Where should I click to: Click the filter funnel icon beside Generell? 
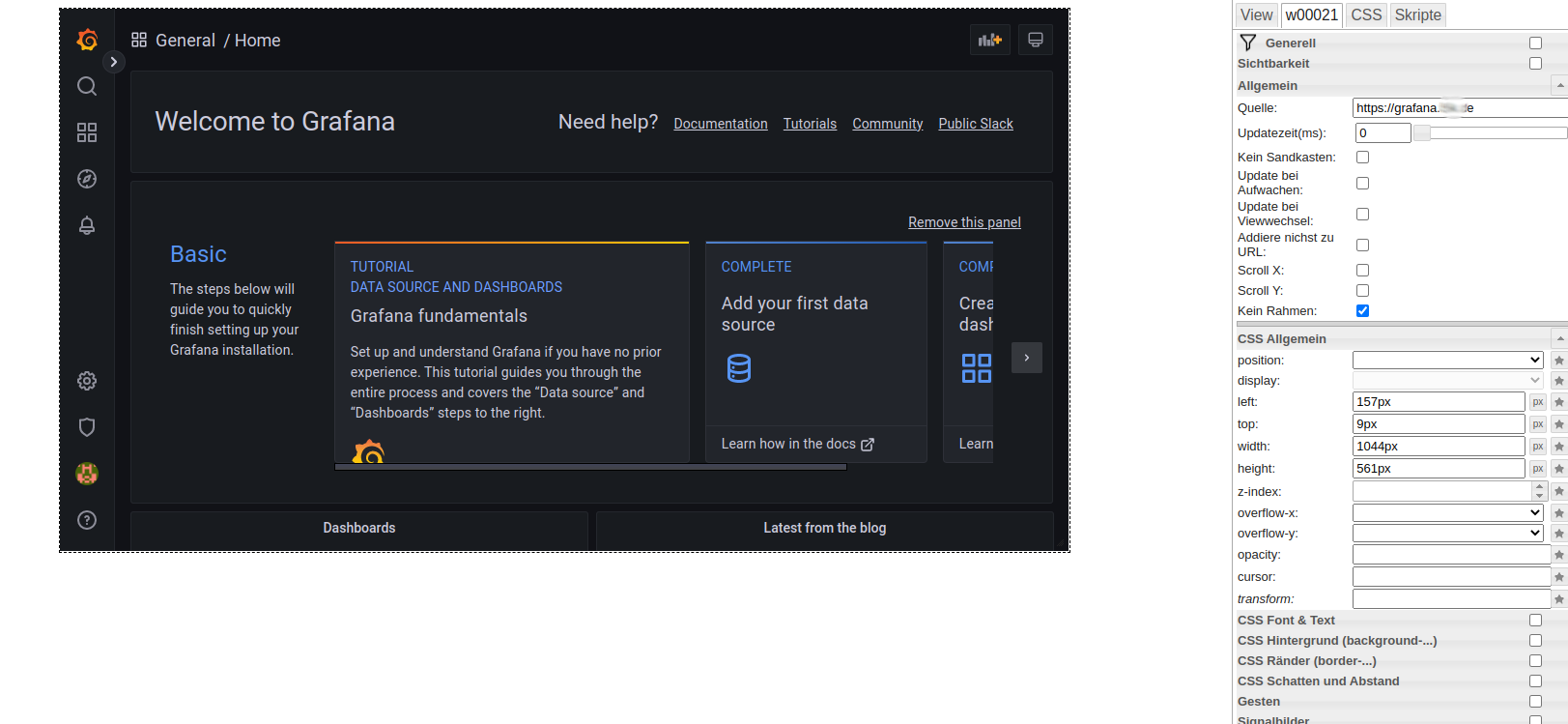click(1248, 43)
